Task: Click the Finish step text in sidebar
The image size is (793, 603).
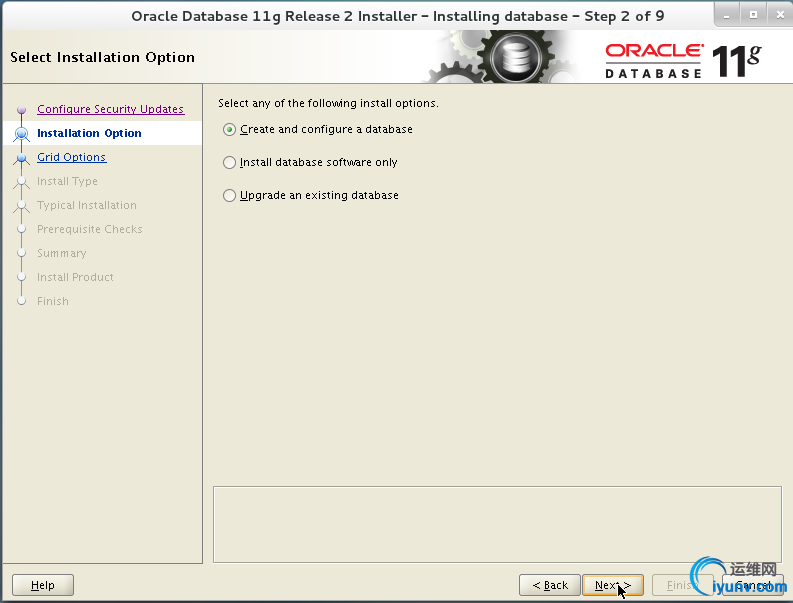Action: (x=53, y=302)
